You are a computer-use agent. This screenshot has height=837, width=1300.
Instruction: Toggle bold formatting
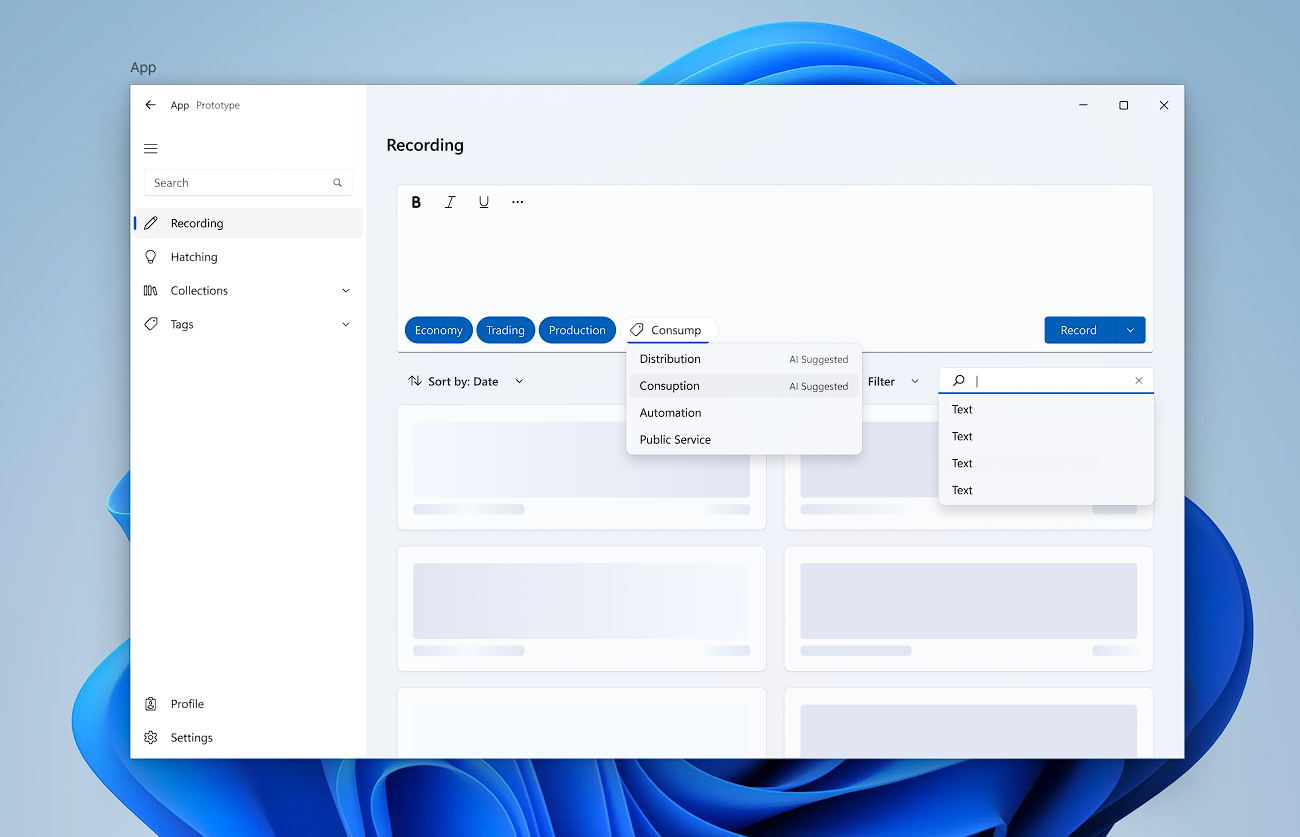pos(416,202)
